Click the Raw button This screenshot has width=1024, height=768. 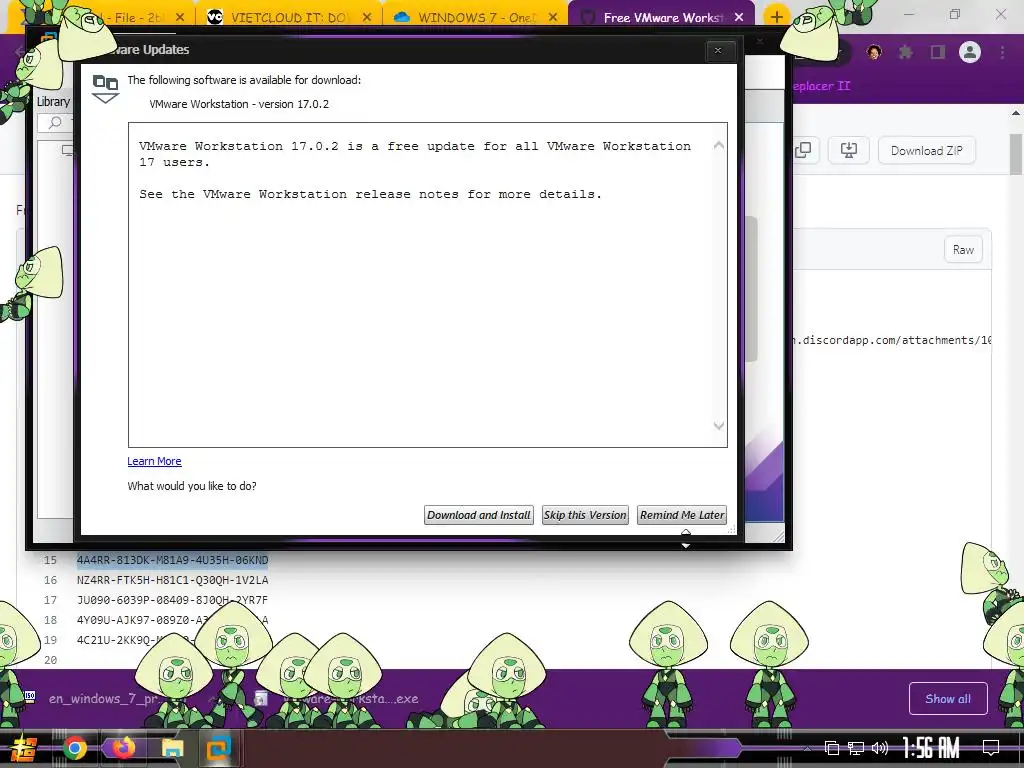(x=963, y=249)
